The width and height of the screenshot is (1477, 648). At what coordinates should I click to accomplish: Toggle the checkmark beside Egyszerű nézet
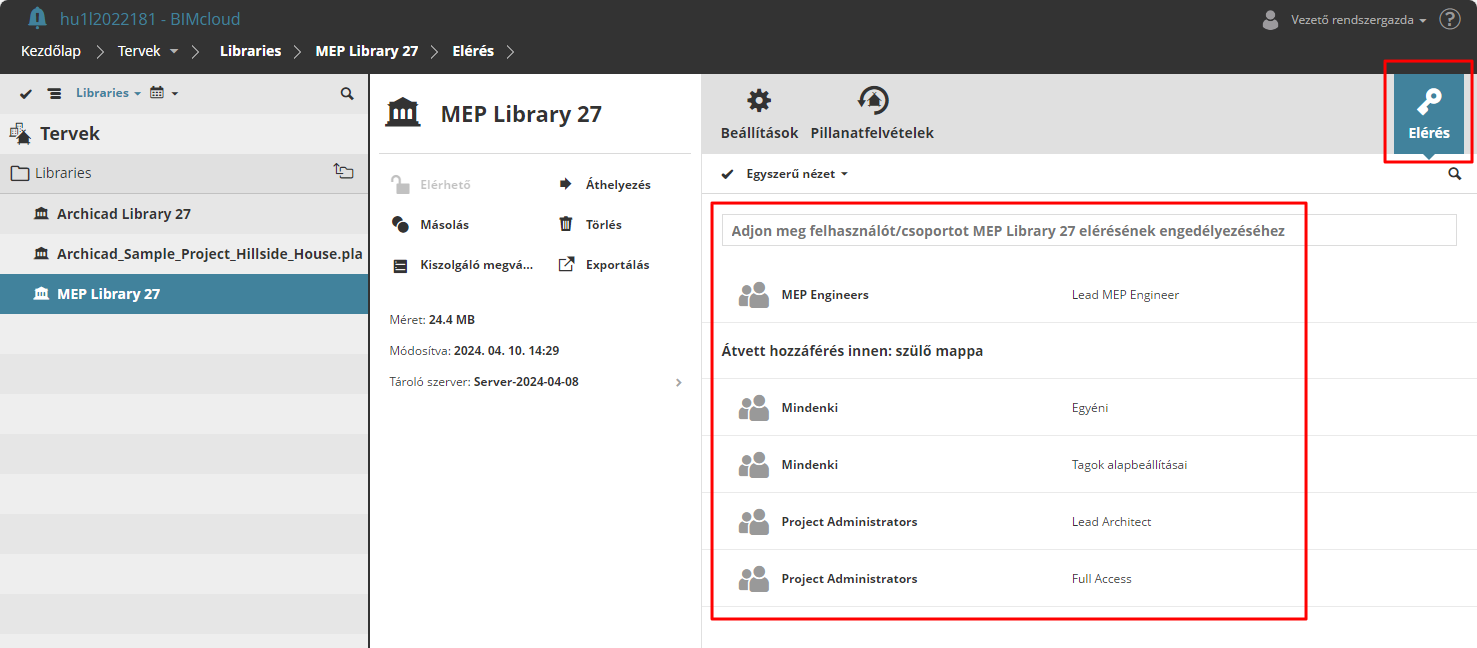coord(727,174)
